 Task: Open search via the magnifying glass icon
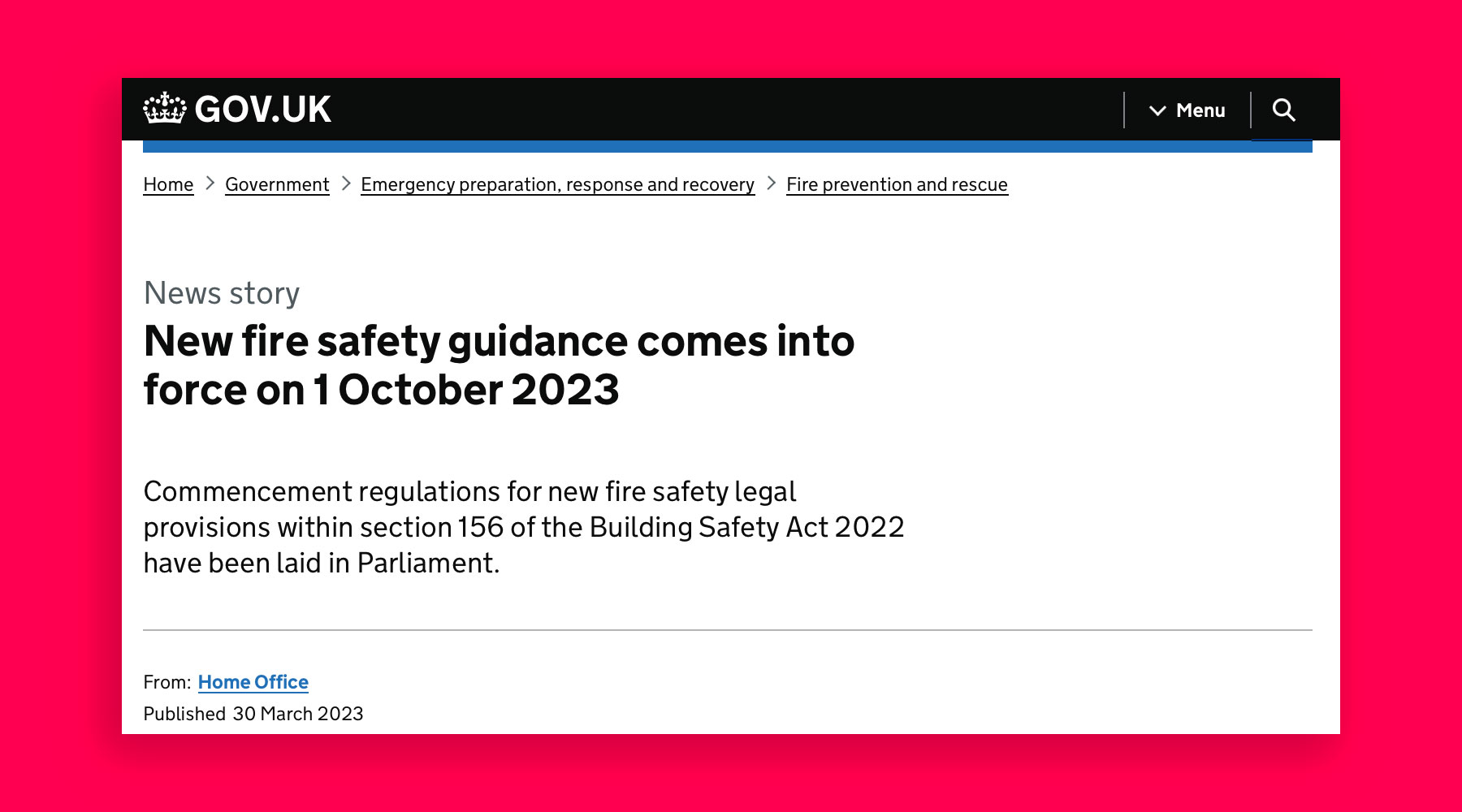(1283, 110)
